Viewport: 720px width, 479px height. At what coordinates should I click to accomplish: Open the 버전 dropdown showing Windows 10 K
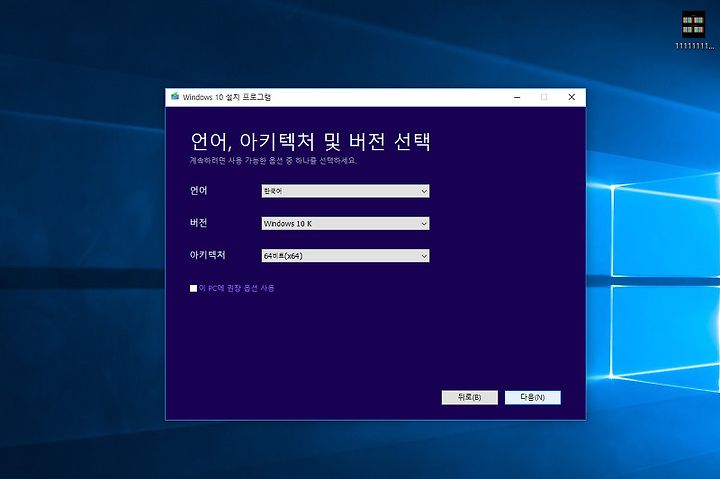click(x=345, y=224)
